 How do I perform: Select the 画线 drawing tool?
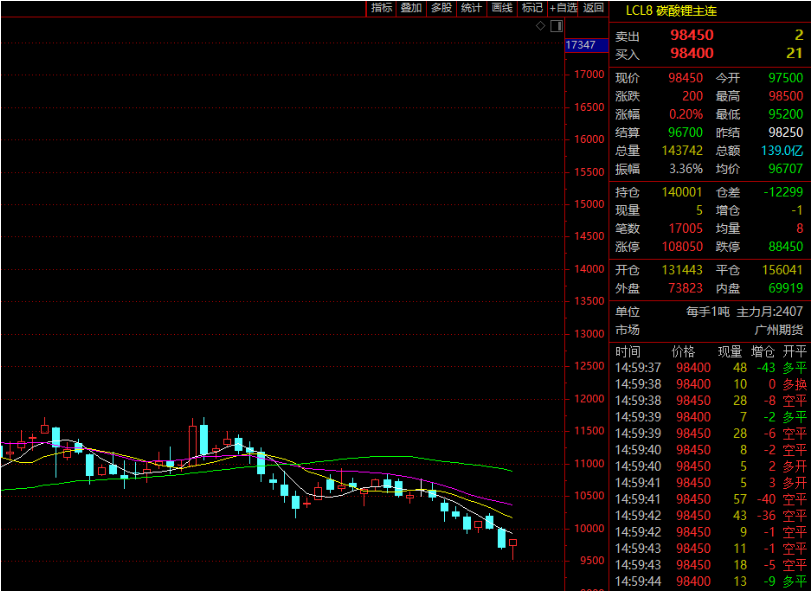point(502,8)
